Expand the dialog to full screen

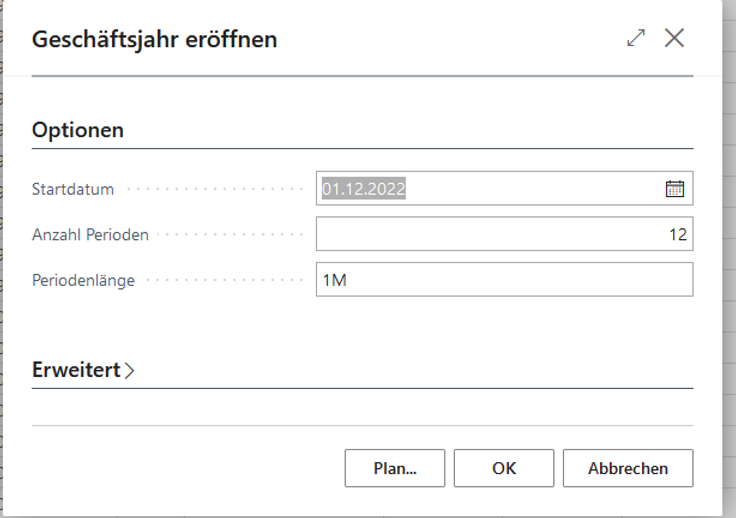tap(636, 39)
